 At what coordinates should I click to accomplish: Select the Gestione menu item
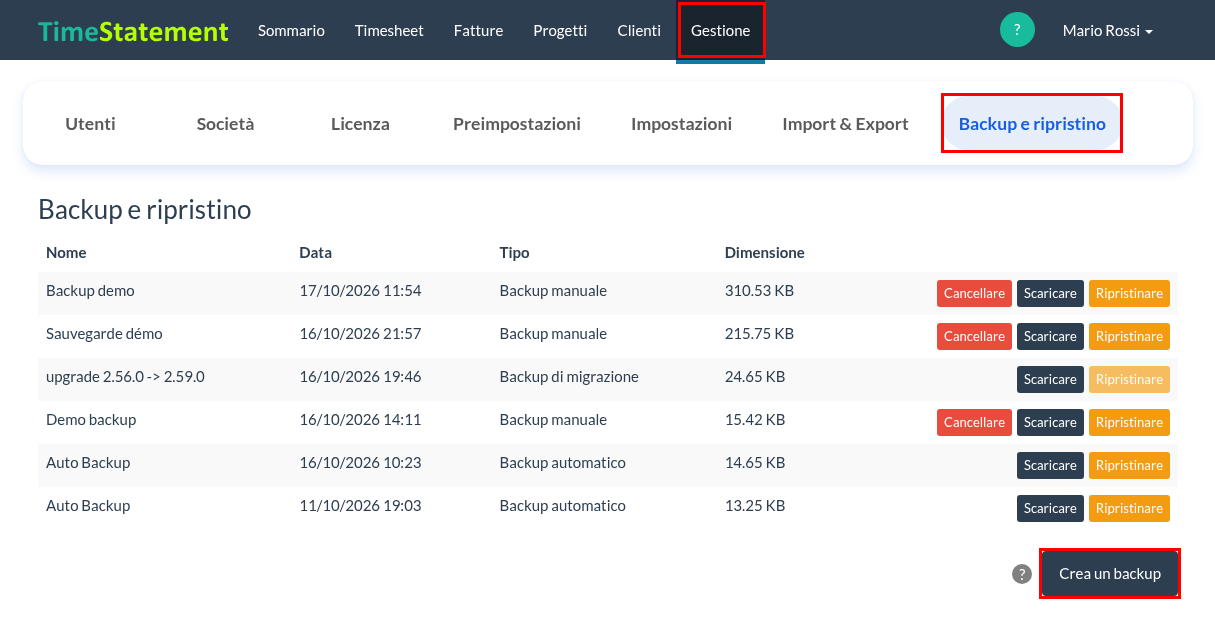(x=720, y=31)
